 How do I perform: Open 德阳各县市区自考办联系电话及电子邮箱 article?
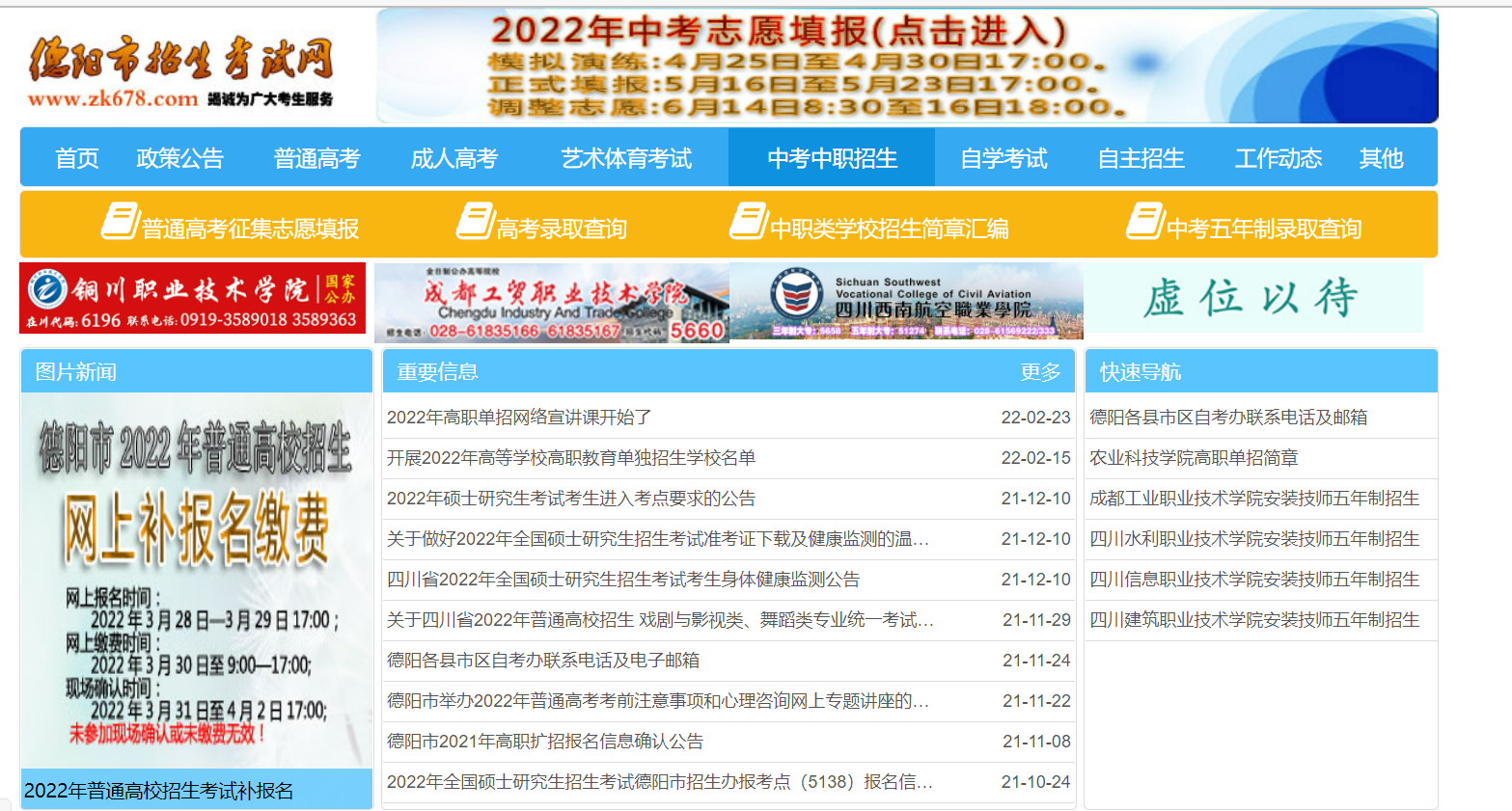point(543,661)
